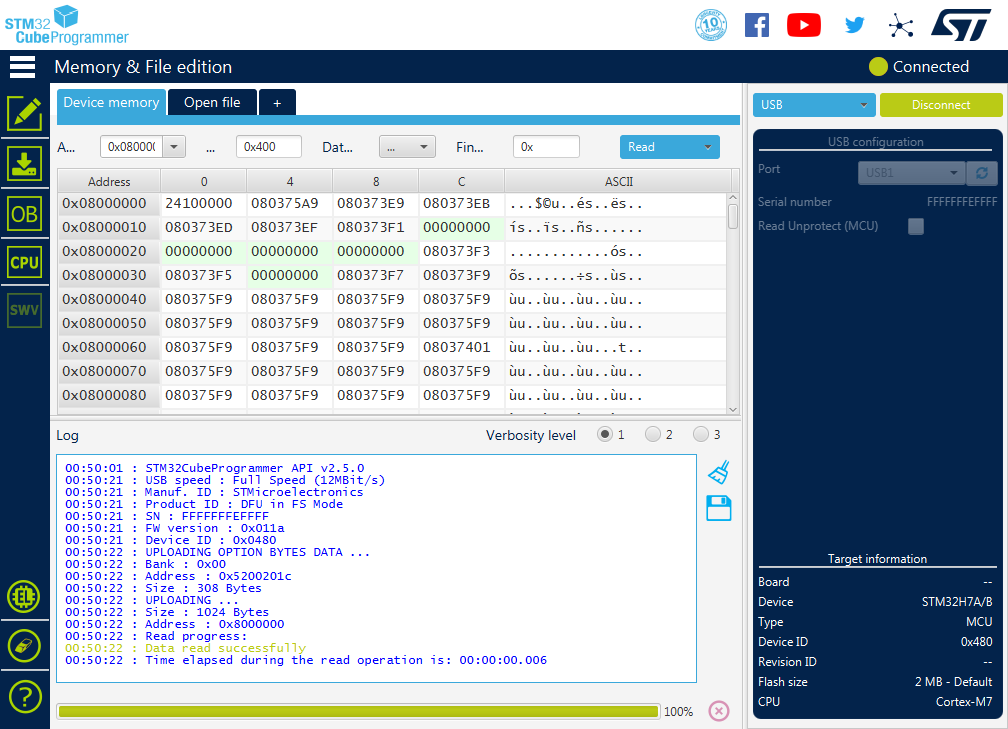Open the hamburger menu

pyautogui.click(x=22, y=67)
